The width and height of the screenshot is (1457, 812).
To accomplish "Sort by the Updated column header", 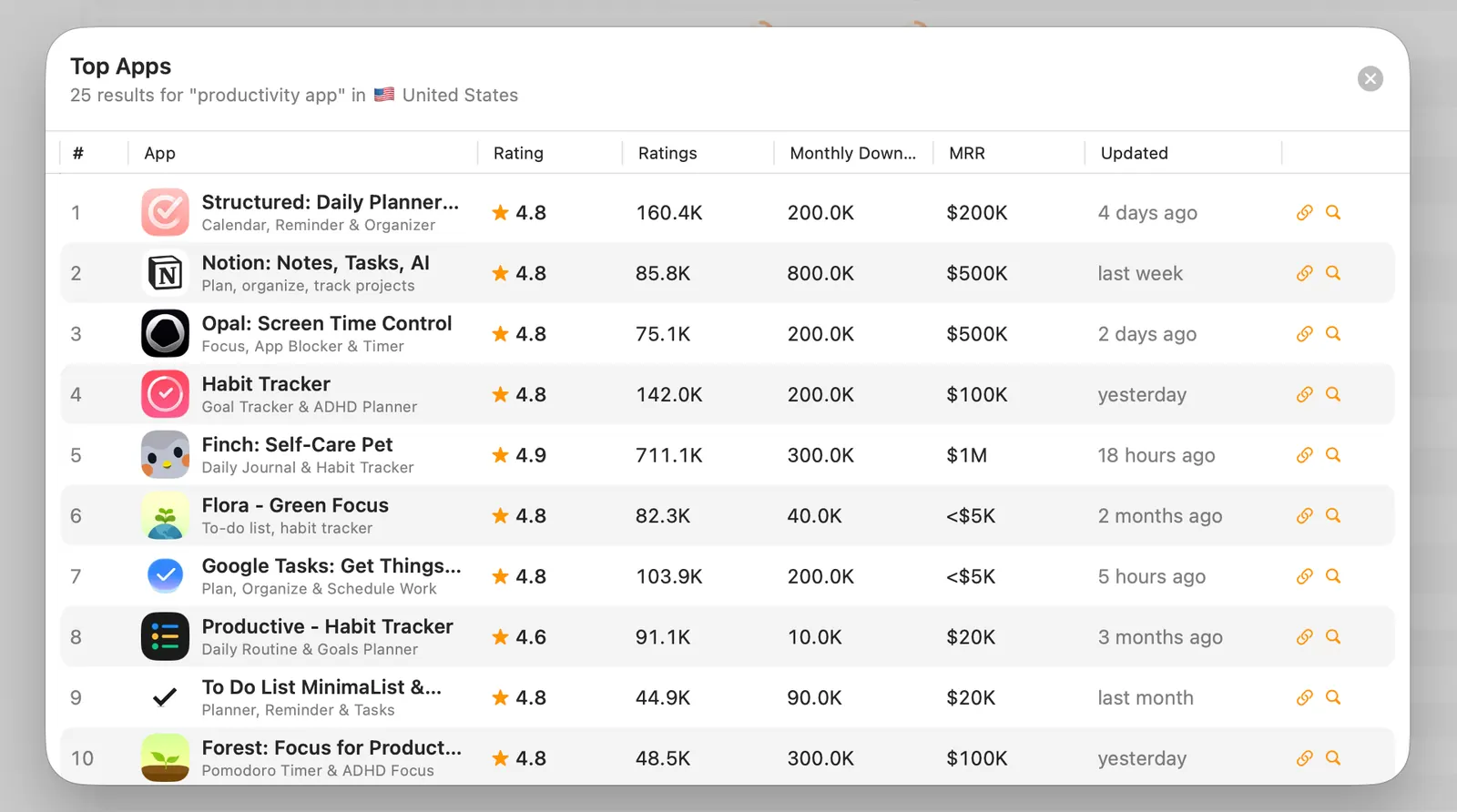I will (x=1134, y=153).
